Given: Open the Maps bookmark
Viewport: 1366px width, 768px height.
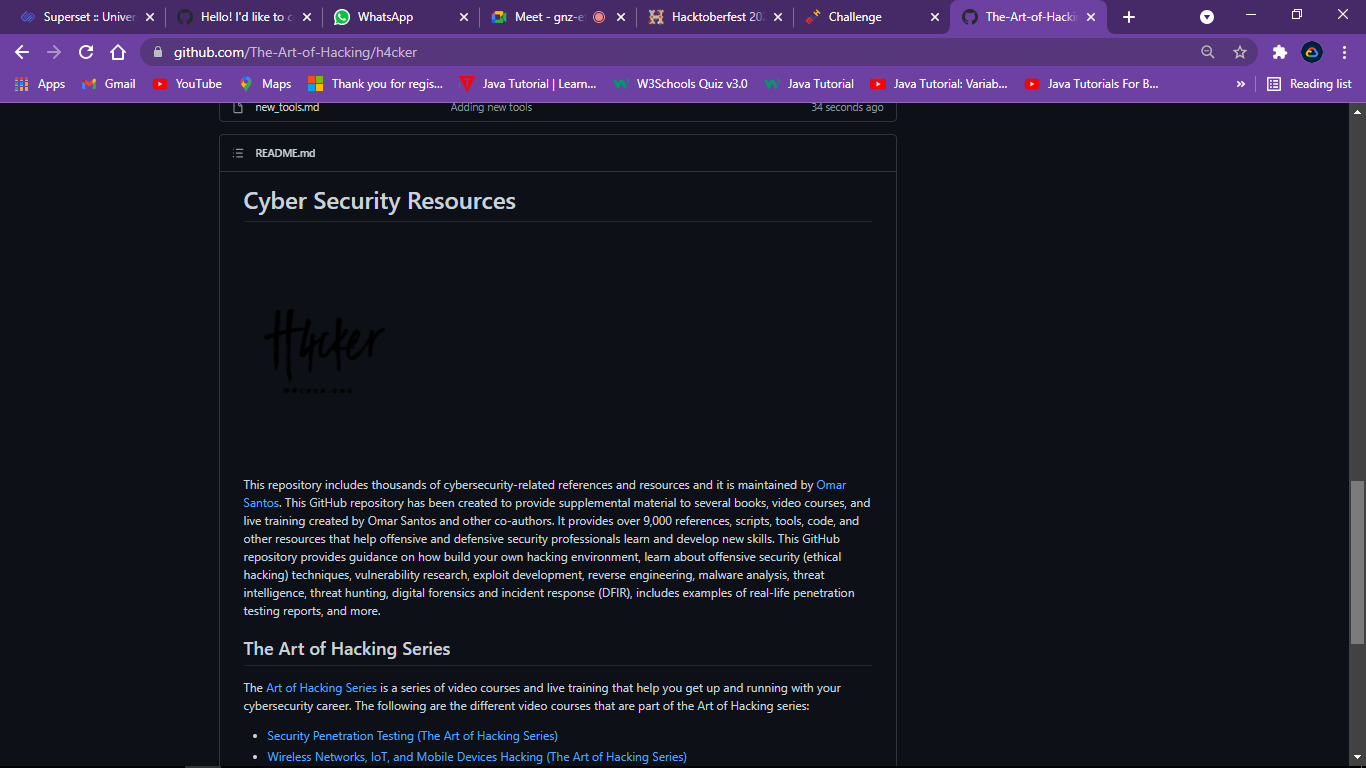Looking at the screenshot, I should point(265,84).
